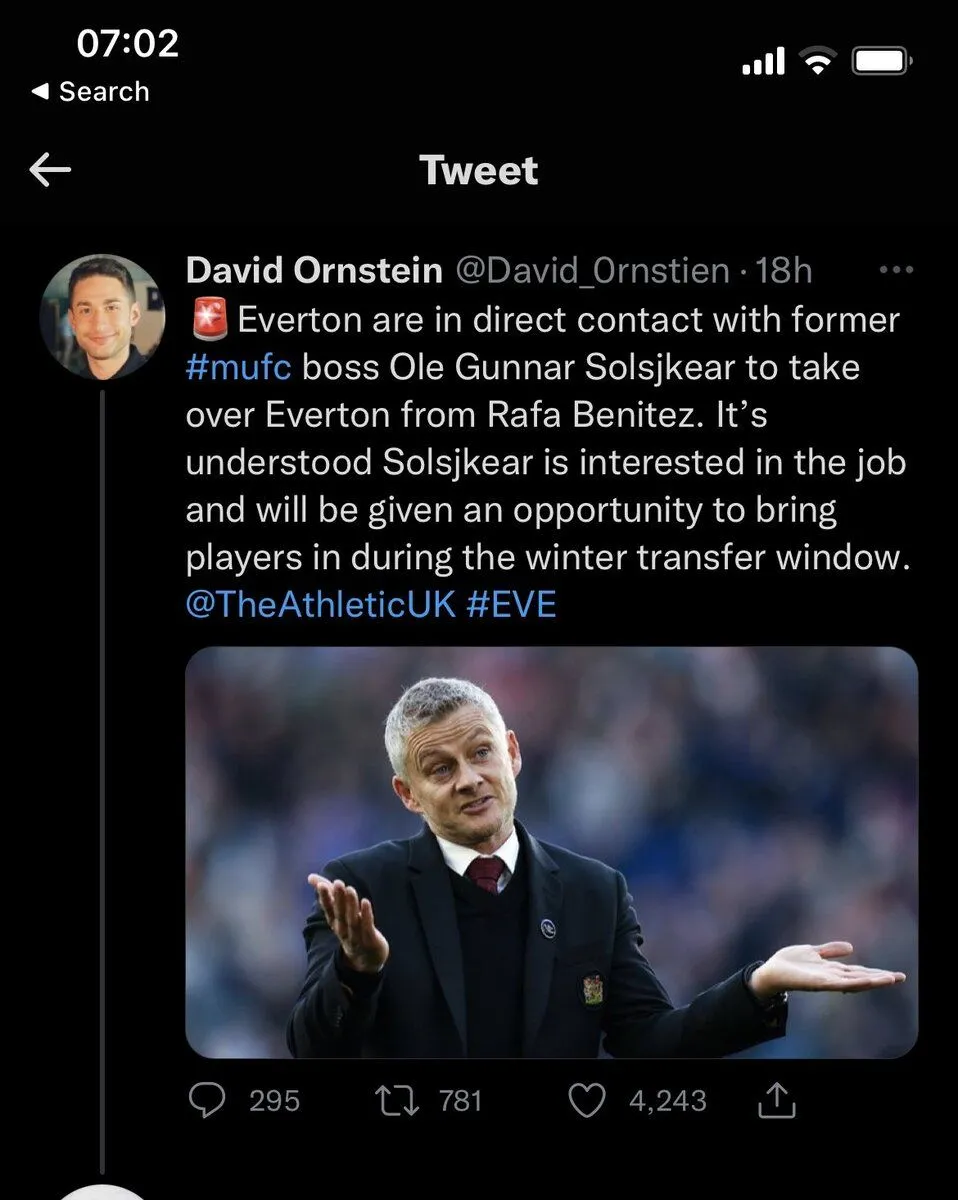Viewport: 958px width, 1200px height.
Task: Tap the reply speech bubble icon
Action: [x=207, y=1101]
